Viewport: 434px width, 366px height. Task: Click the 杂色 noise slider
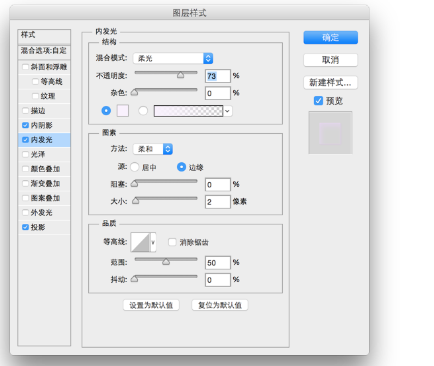coord(166,91)
